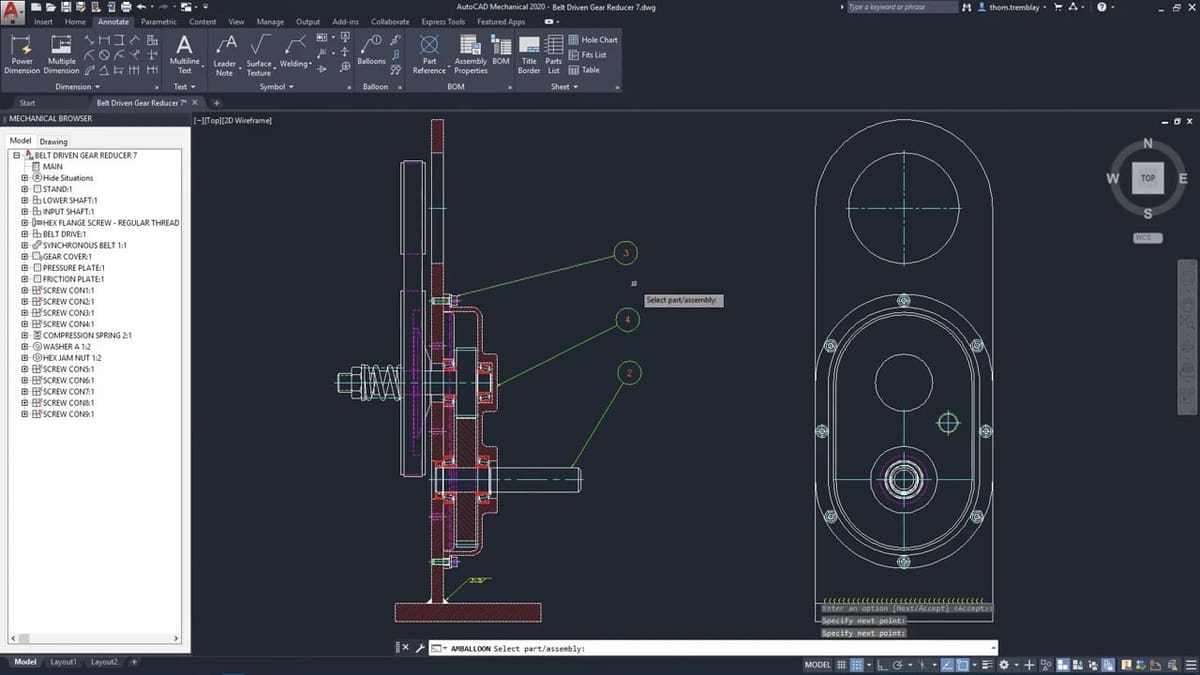Expand the GEAR COVER:1 tree node

pos(24,256)
